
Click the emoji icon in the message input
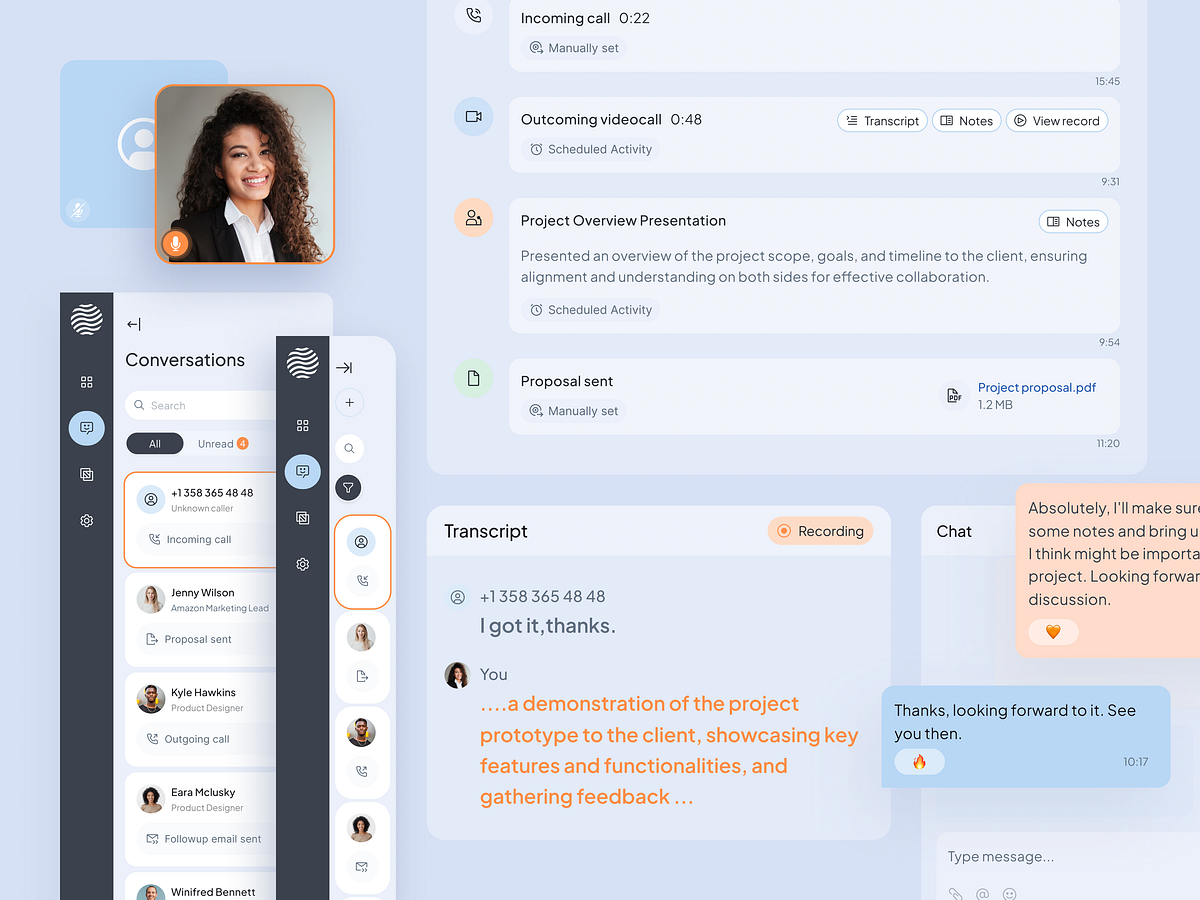pos(1010,893)
